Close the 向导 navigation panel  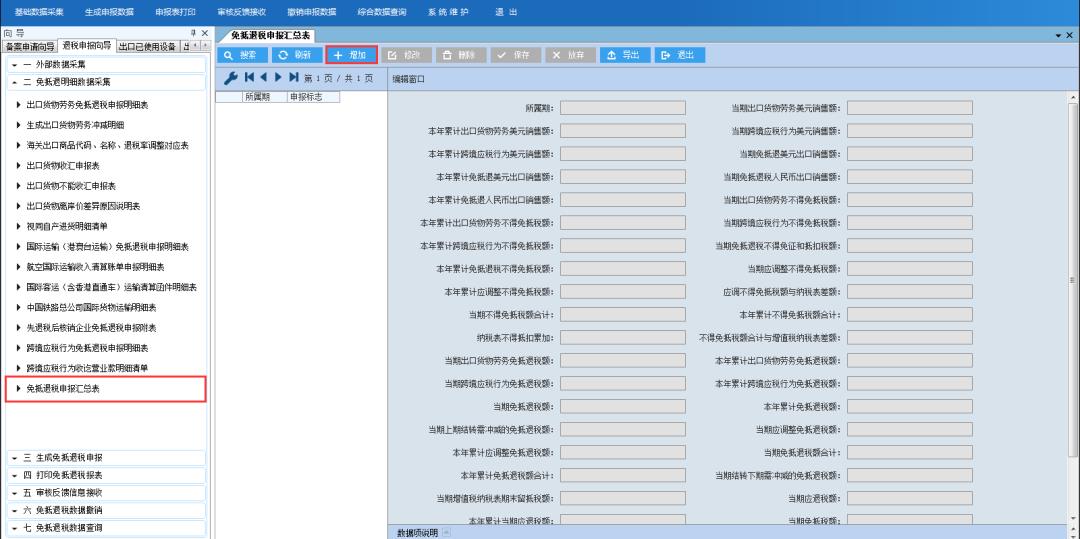point(205,33)
